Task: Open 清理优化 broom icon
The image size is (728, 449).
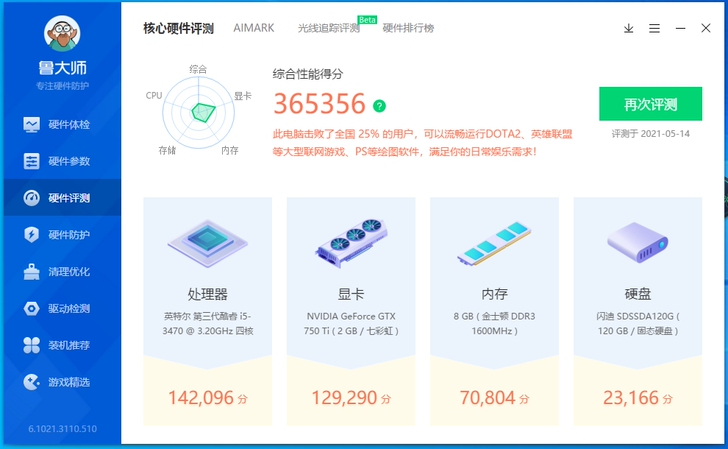Action: tap(32, 272)
